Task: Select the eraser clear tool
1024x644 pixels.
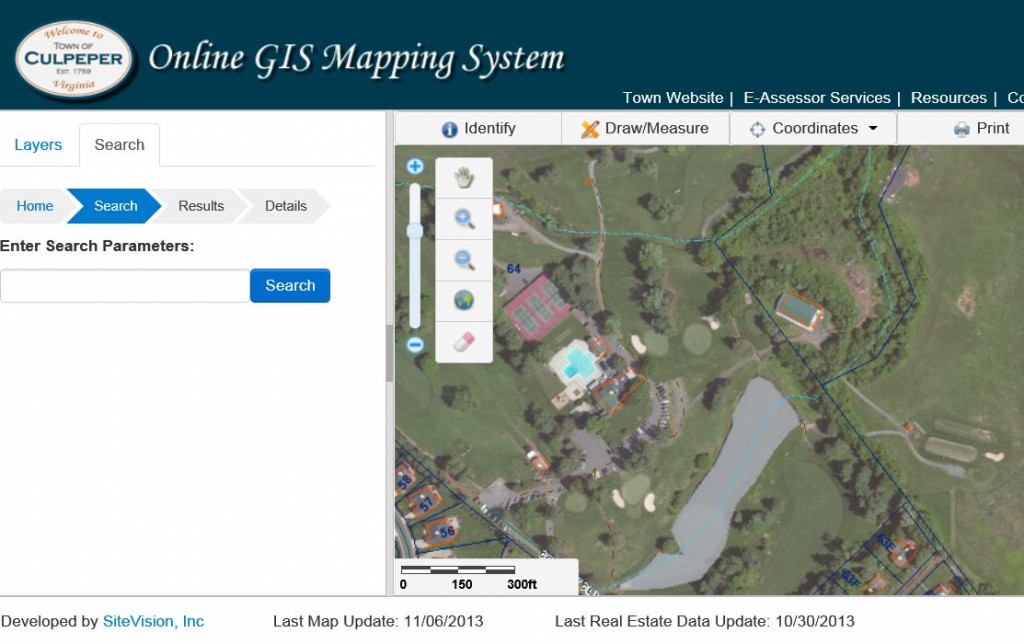Action: pos(464,342)
